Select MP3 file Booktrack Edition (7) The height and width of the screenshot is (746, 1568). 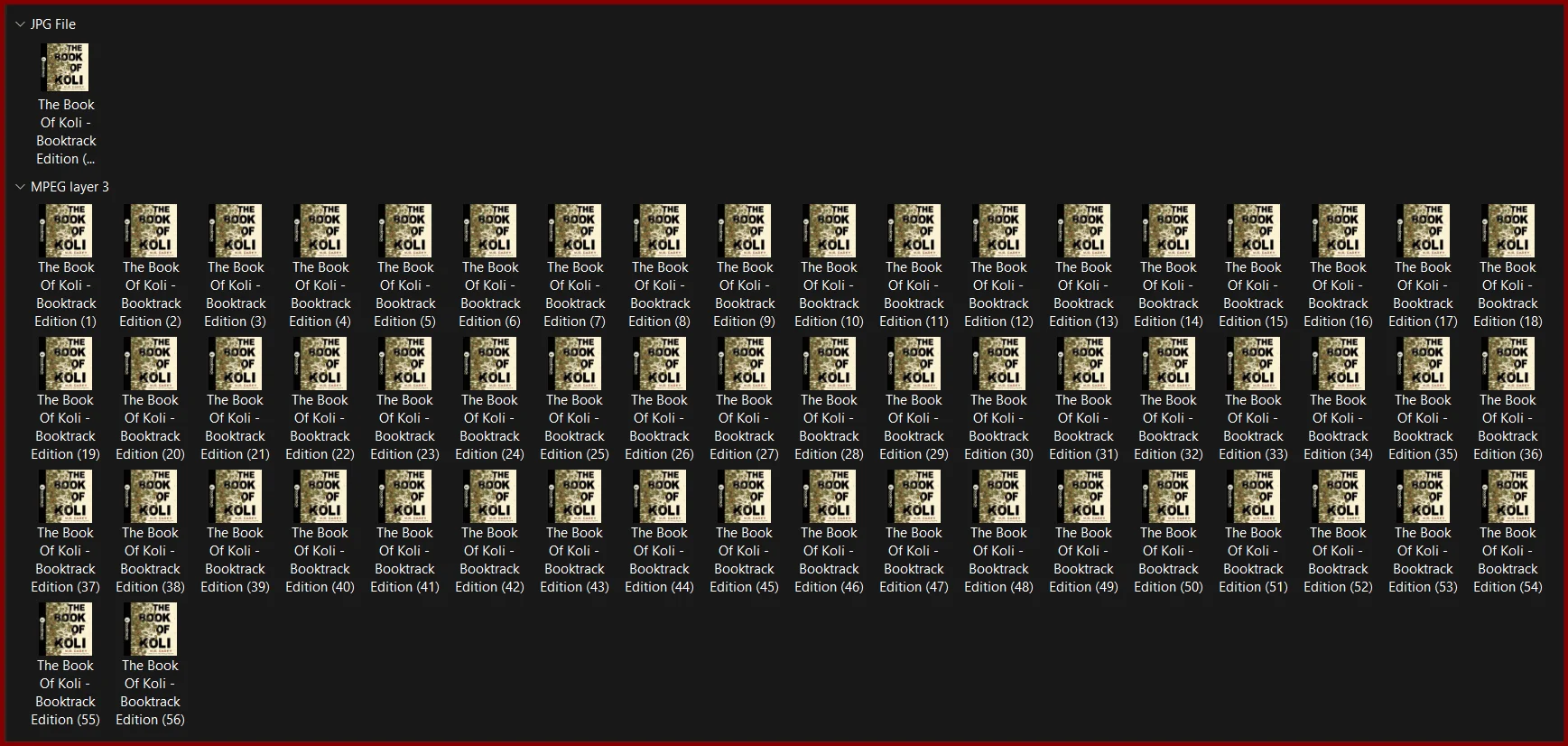tap(575, 267)
